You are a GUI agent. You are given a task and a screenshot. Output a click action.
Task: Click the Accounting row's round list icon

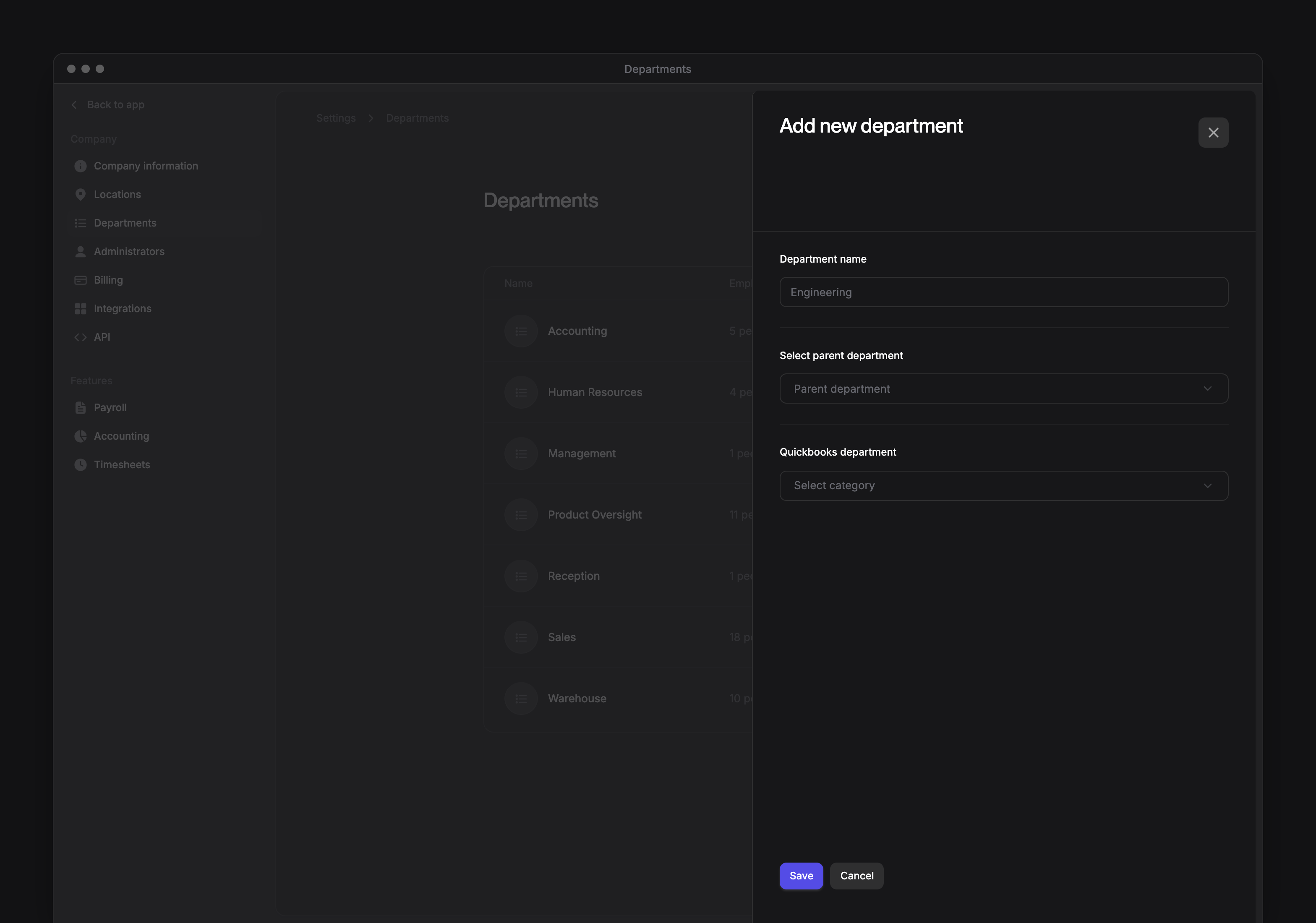coord(520,331)
